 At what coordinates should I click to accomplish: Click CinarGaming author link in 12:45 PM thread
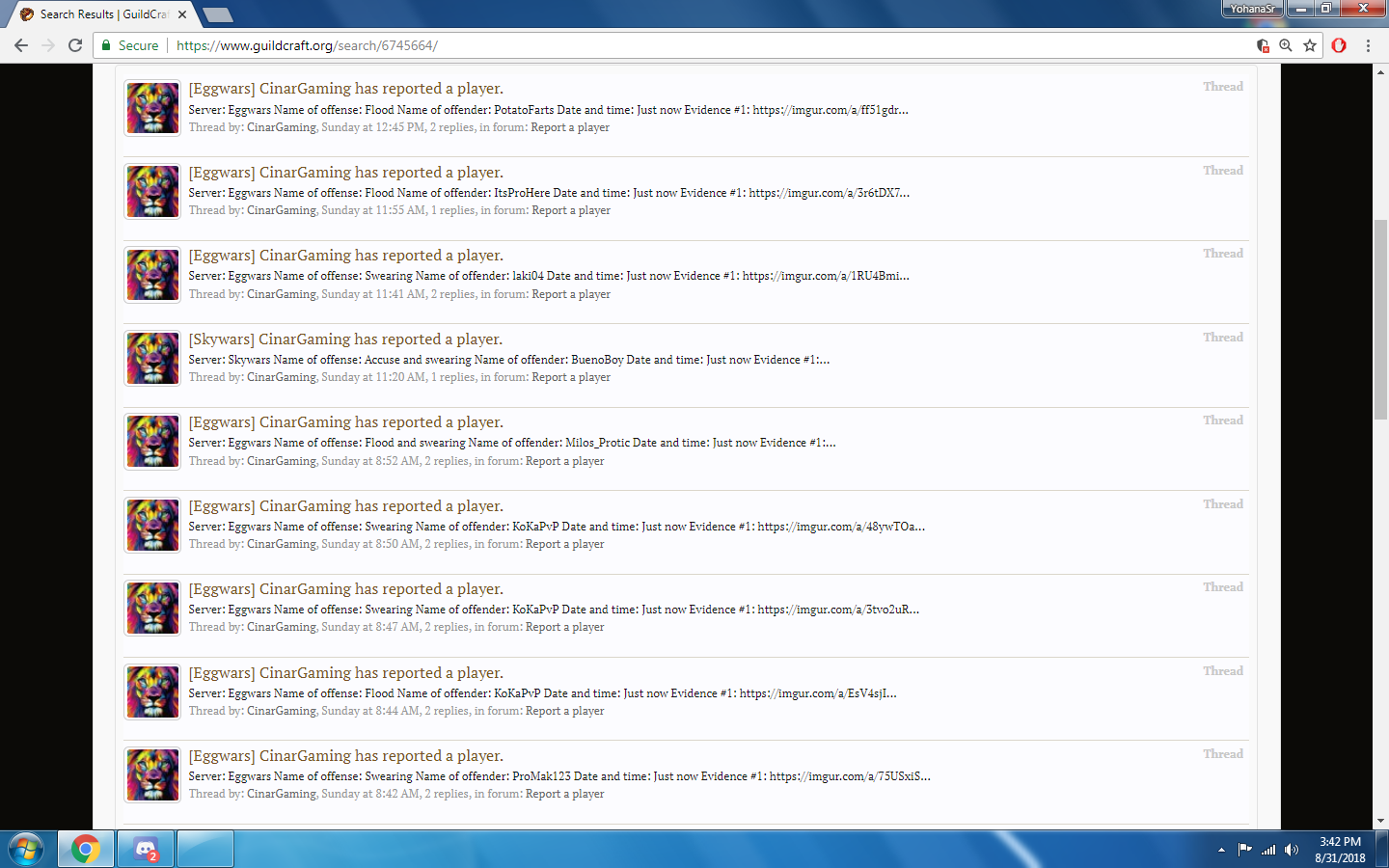(x=282, y=127)
